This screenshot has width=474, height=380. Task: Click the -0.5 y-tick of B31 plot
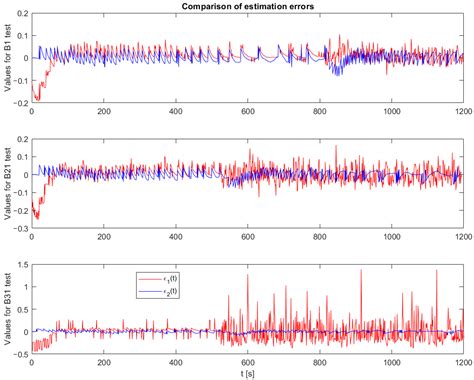click(x=21, y=354)
